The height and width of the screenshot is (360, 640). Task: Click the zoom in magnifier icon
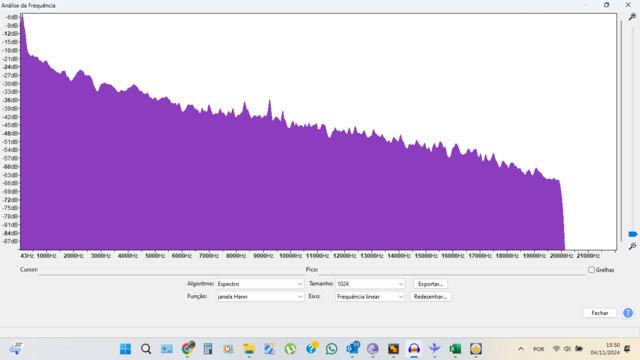[632, 17]
